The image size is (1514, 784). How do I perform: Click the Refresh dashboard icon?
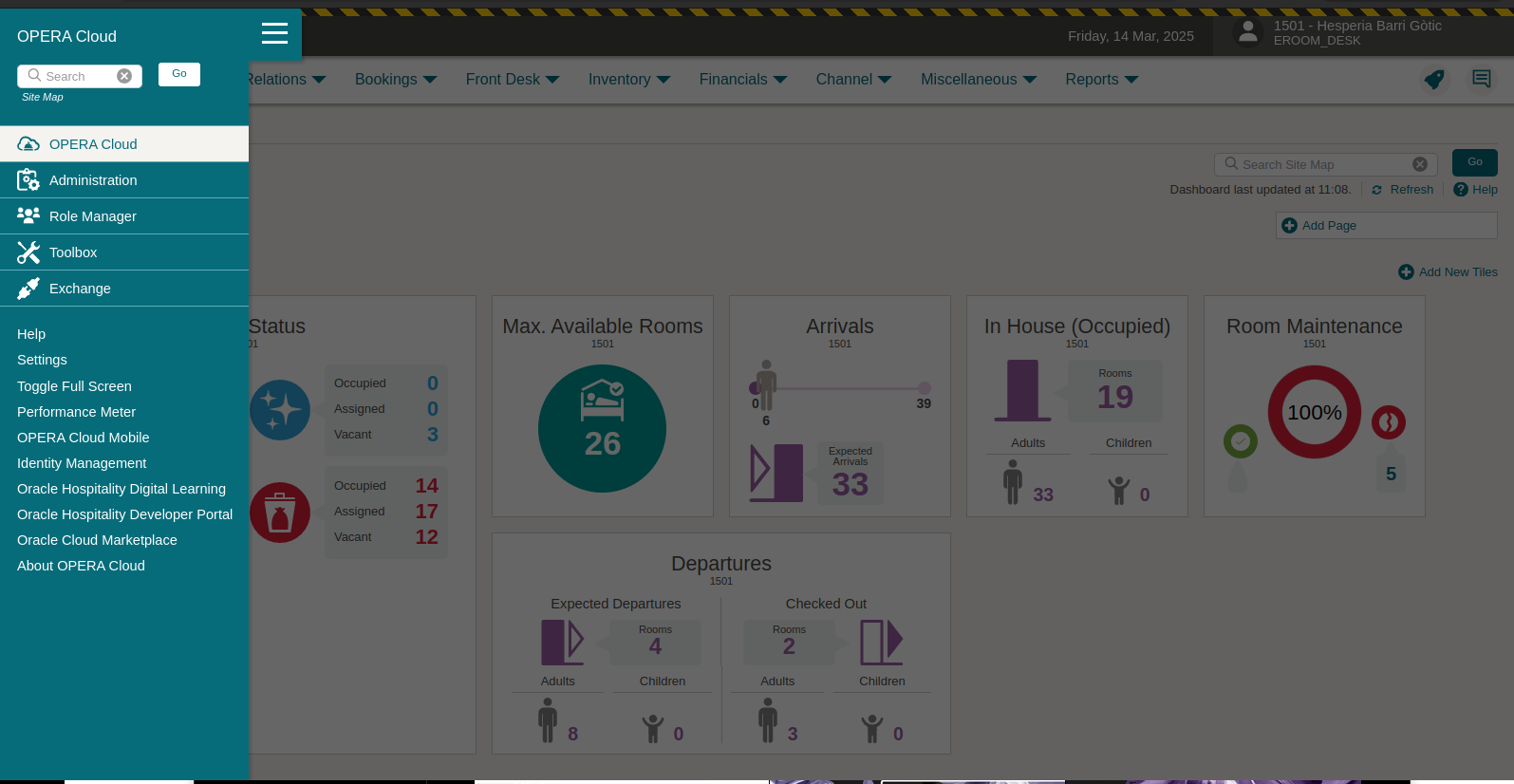pyautogui.click(x=1377, y=190)
